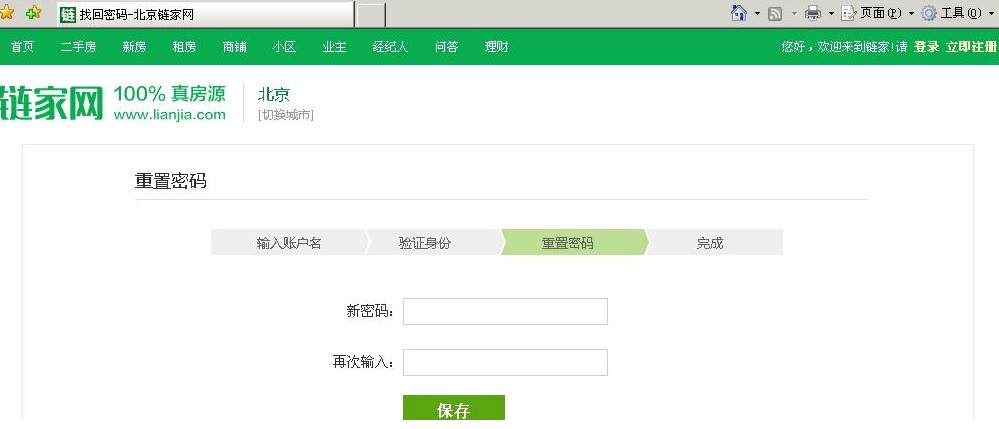Open the 二手房 navigation item

pos(78,47)
